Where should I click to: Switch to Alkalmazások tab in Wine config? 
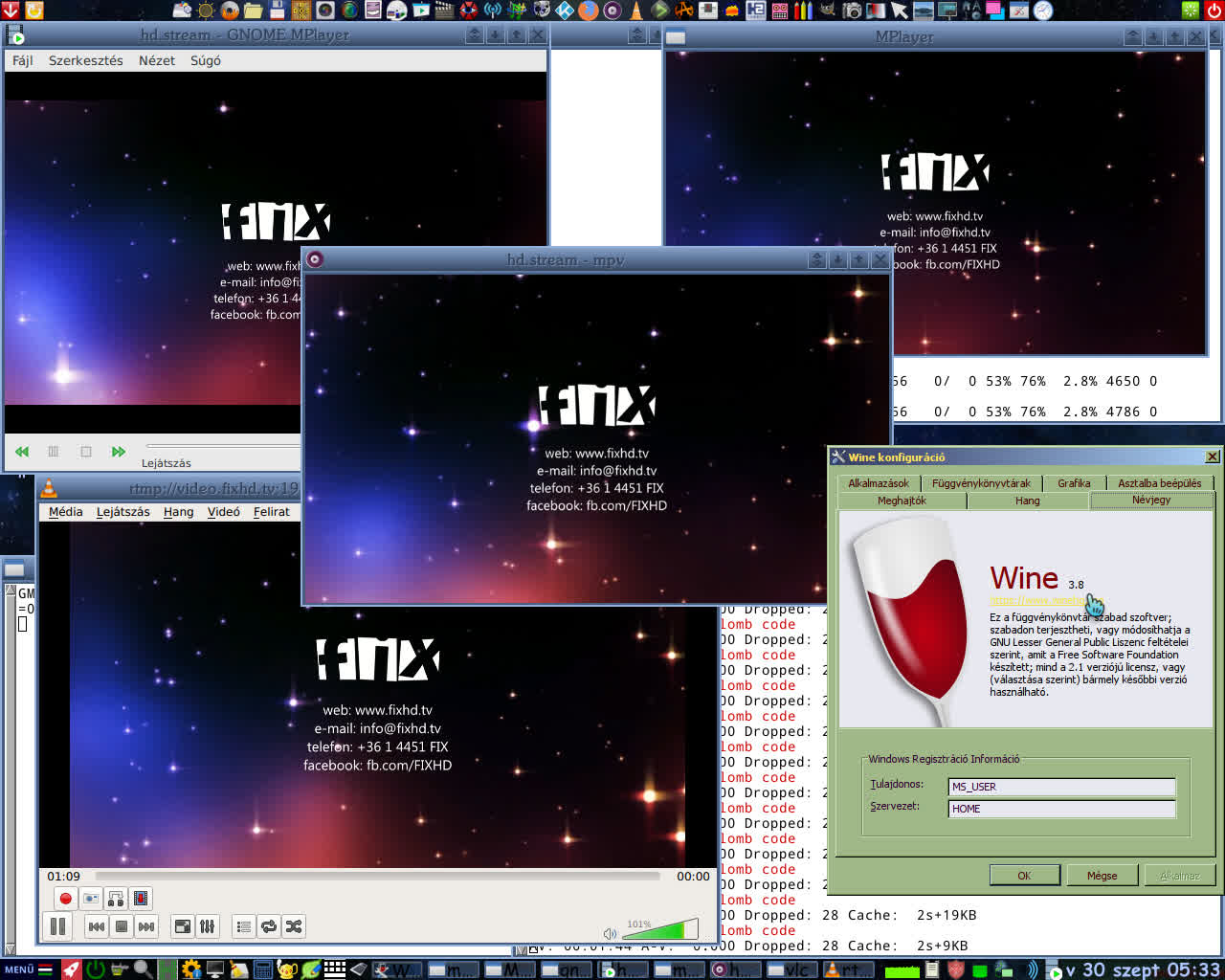(879, 483)
